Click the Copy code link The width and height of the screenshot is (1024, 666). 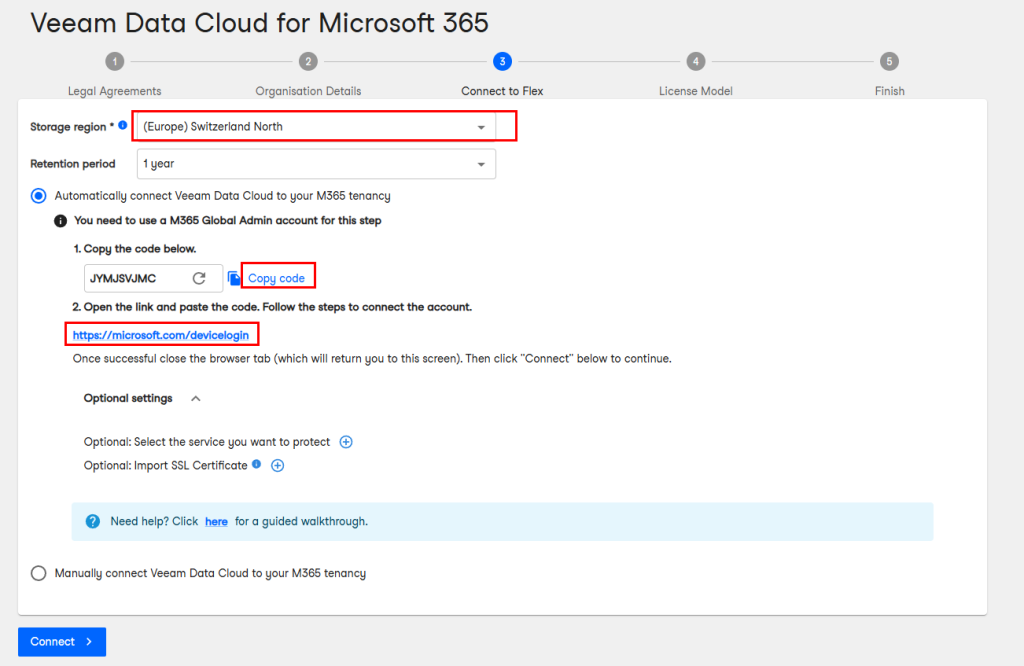coord(276,278)
